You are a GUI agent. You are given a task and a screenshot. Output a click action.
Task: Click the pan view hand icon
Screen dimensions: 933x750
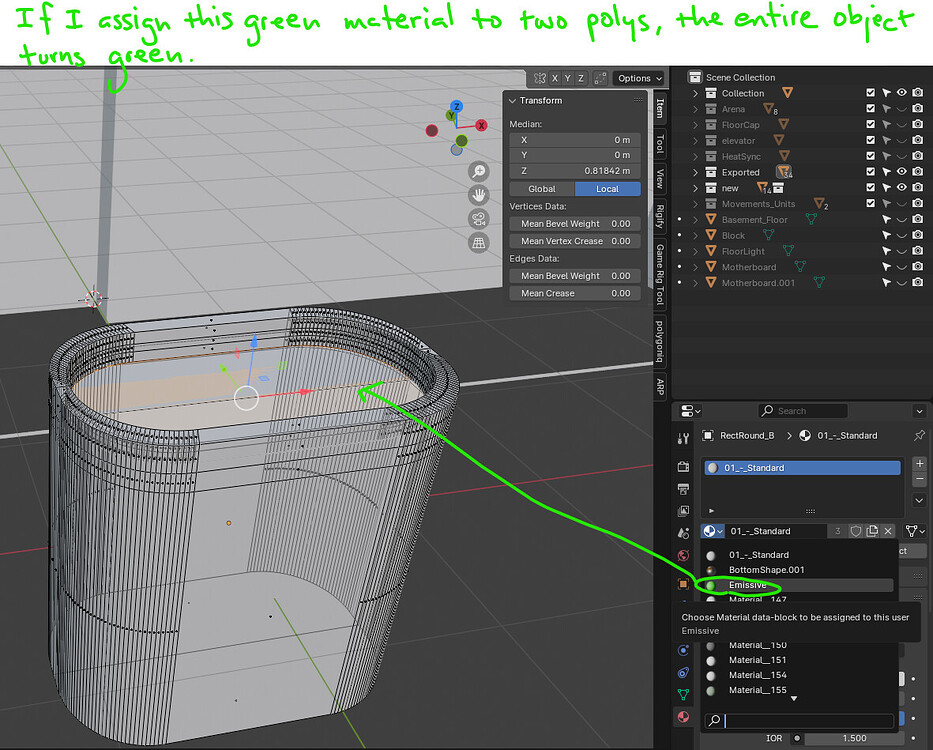(x=478, y=195)
